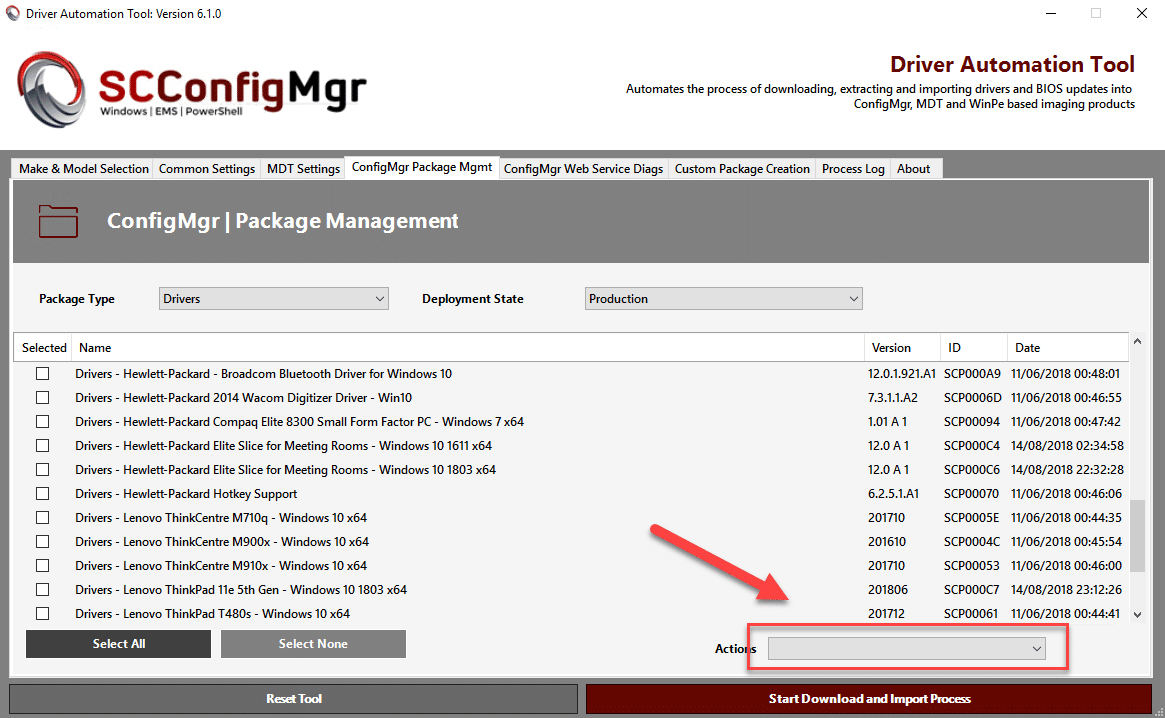The height and width of the screenshot is (718, 1165).
Task: Start the Download and Import Process
Action: click(870, 698)
